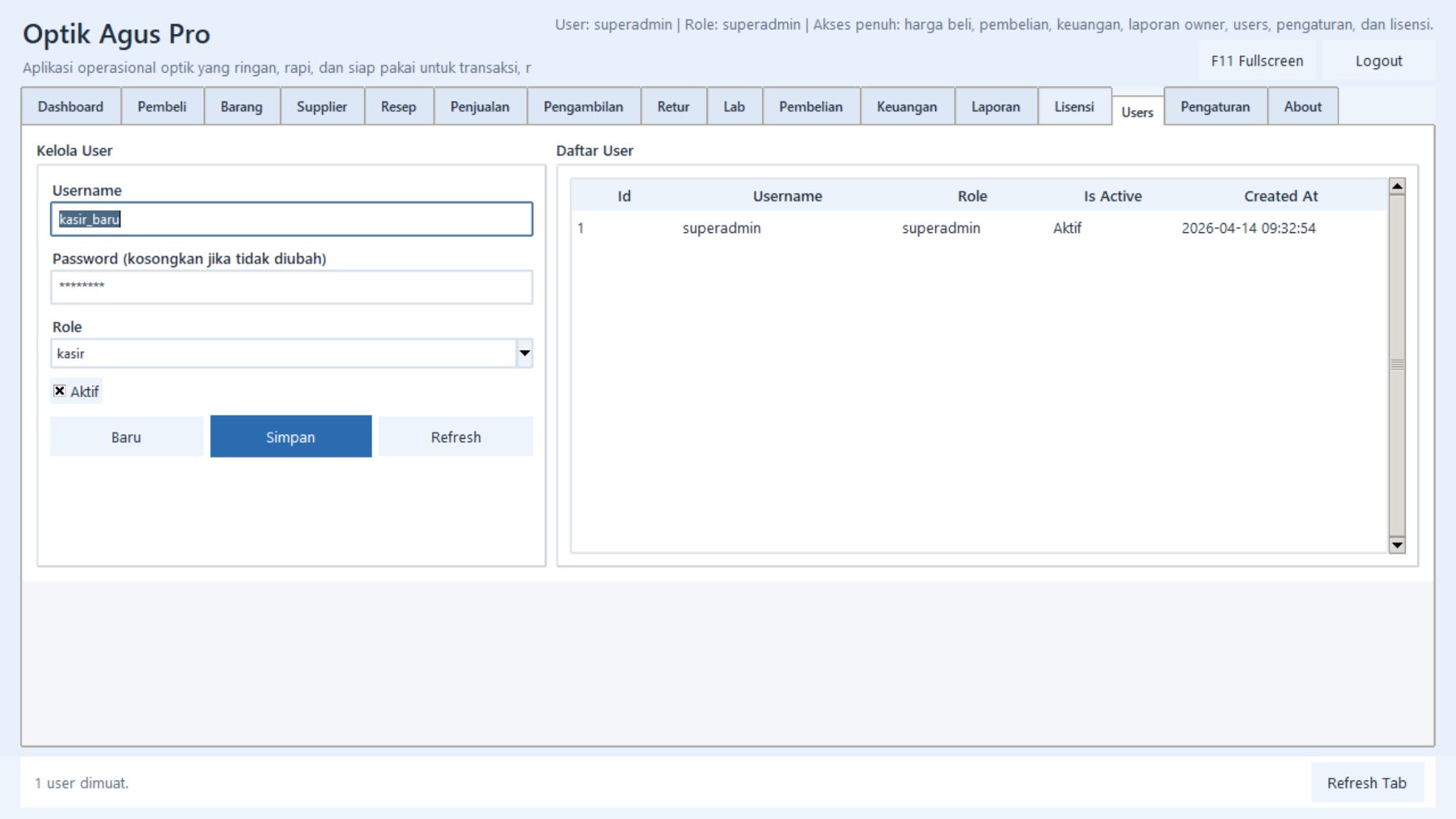Focus the Password input field
This screenshot has height=819, width=1456.
pyautogui.click(x=291, y=287)
